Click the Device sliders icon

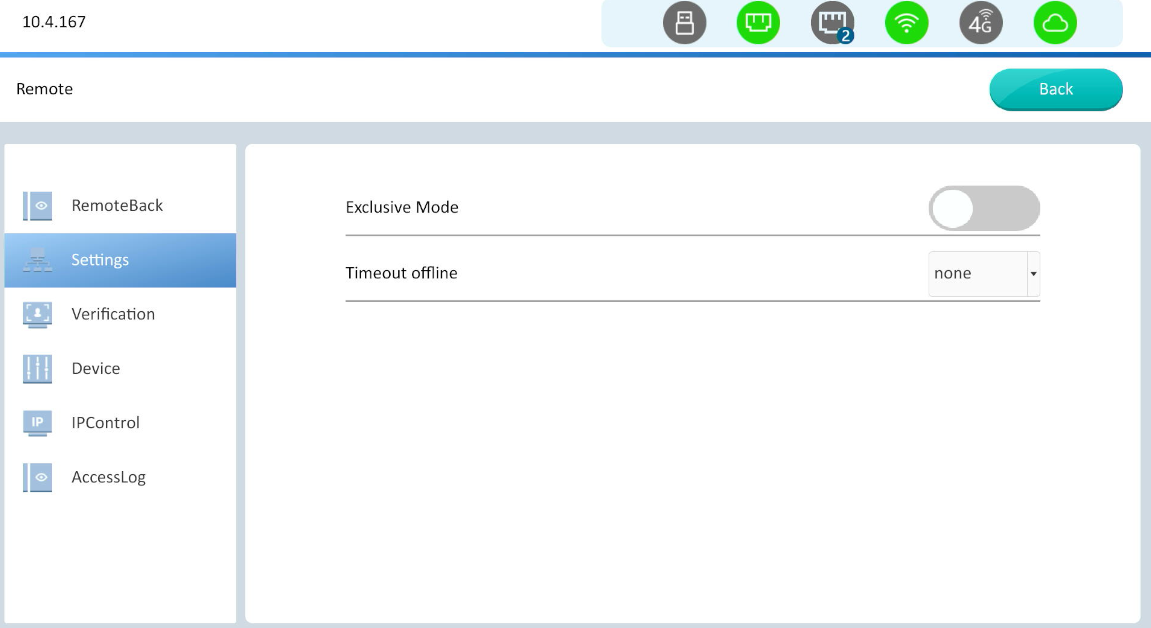[37, 369]
